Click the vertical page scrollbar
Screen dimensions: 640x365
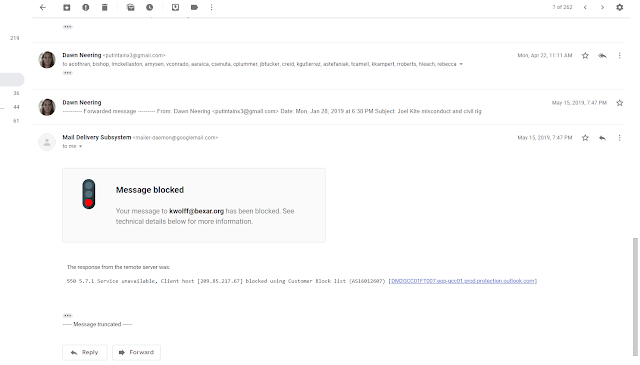[x=635, y=296]
